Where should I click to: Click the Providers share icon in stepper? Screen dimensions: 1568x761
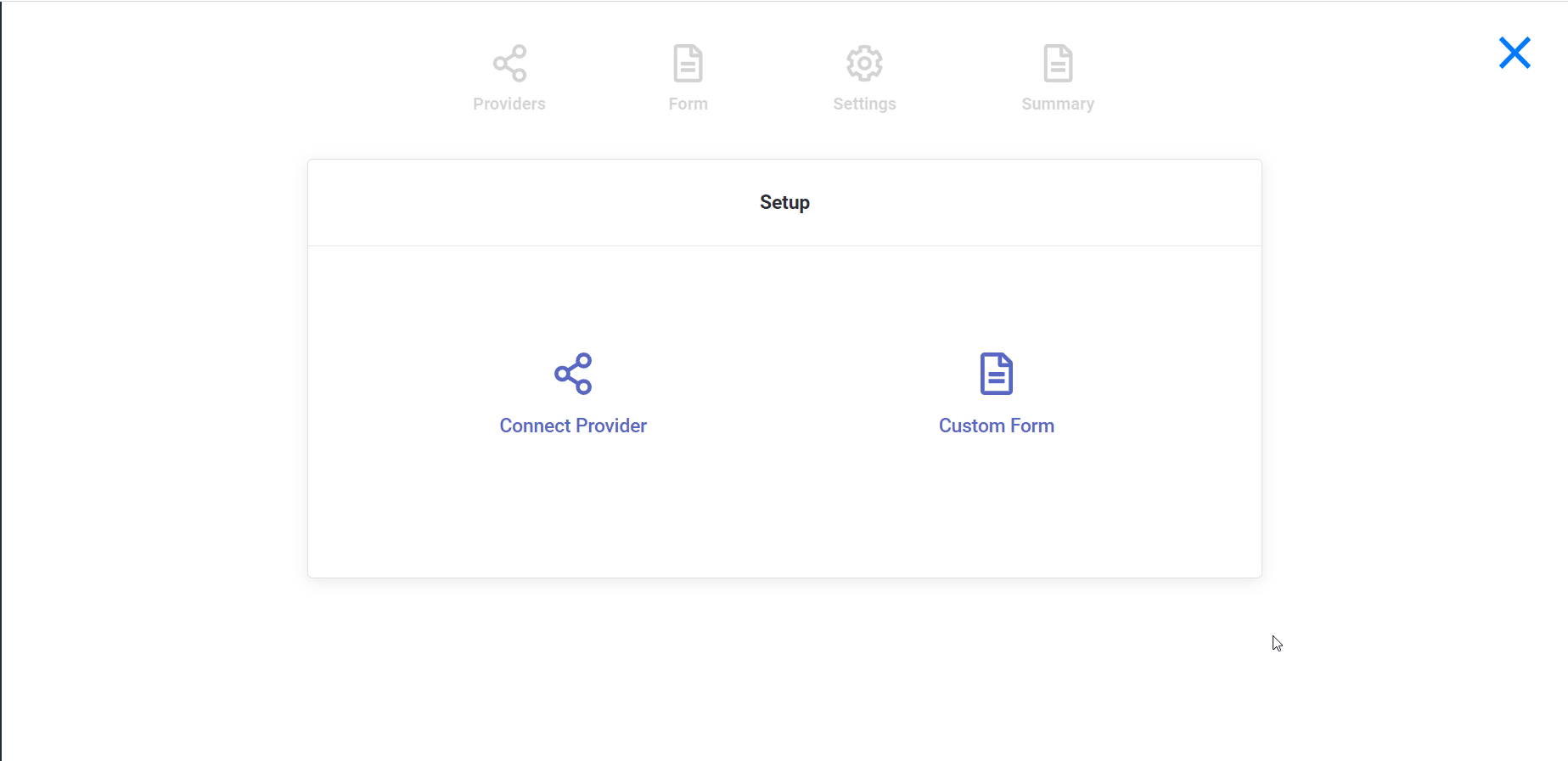pos(509,64)
